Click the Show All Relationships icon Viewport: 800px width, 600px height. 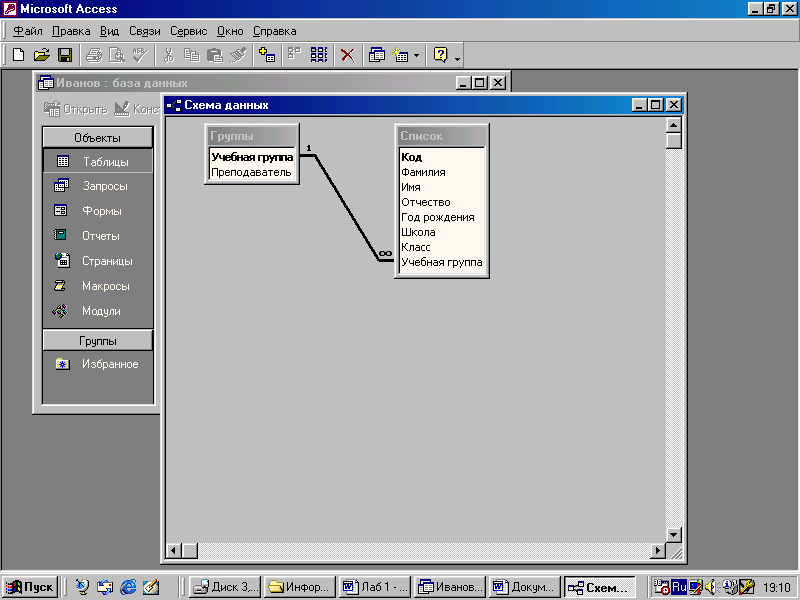319,55
